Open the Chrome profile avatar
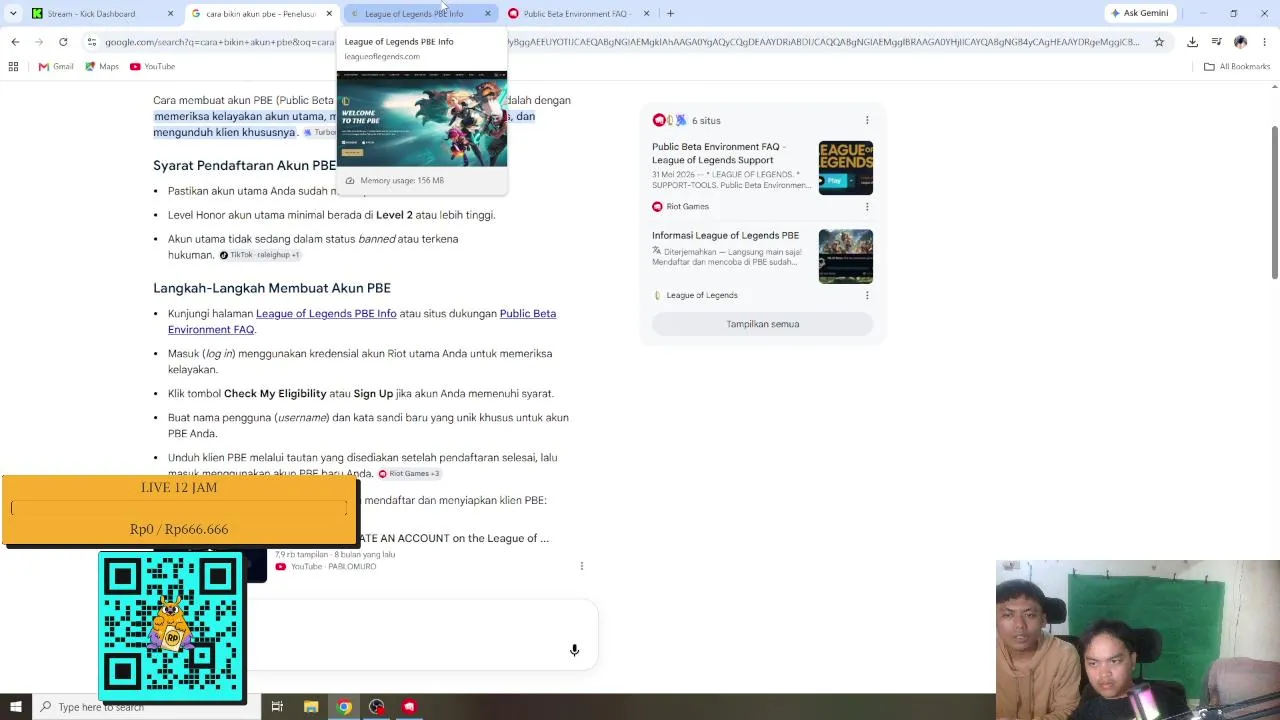Viewport: 1280px width, 720px height. [1240, 42]
